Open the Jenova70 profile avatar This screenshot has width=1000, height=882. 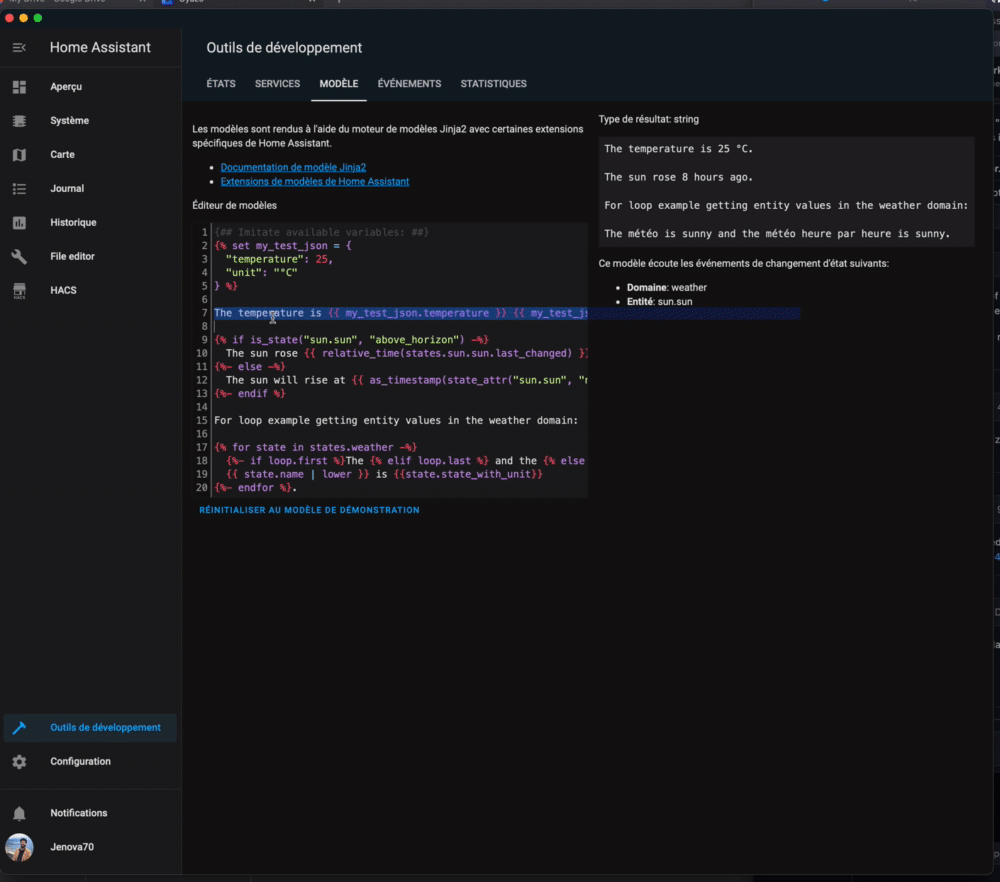(19, 847)
